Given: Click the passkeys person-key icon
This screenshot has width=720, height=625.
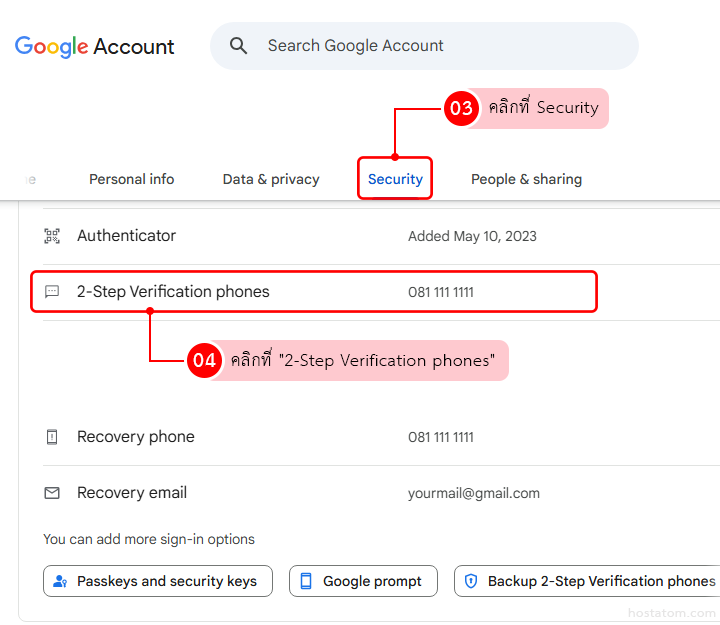Looking at the screenshot, I should pyautogui.click(x=61, y=581).
